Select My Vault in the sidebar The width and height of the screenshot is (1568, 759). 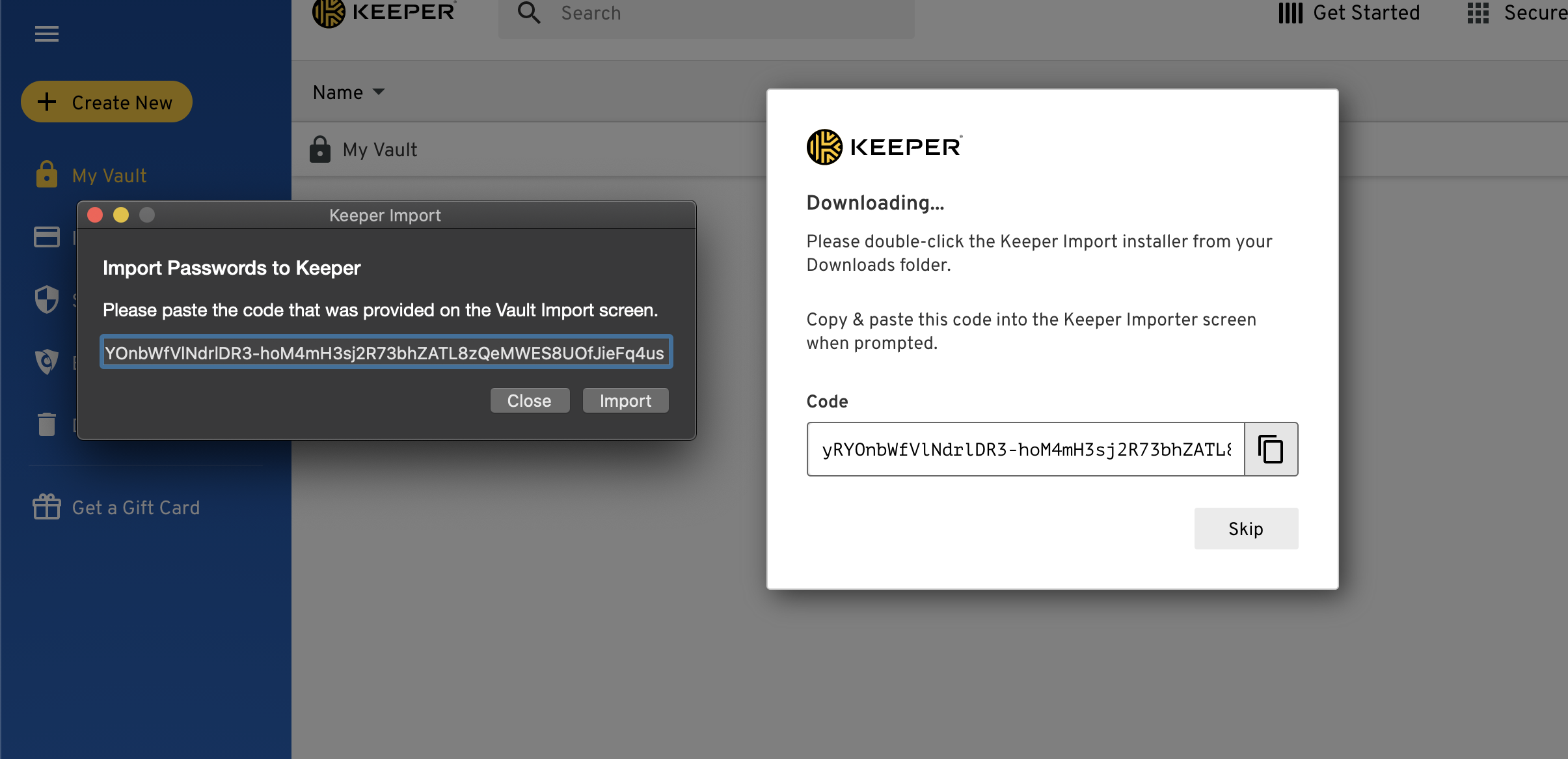109,176
